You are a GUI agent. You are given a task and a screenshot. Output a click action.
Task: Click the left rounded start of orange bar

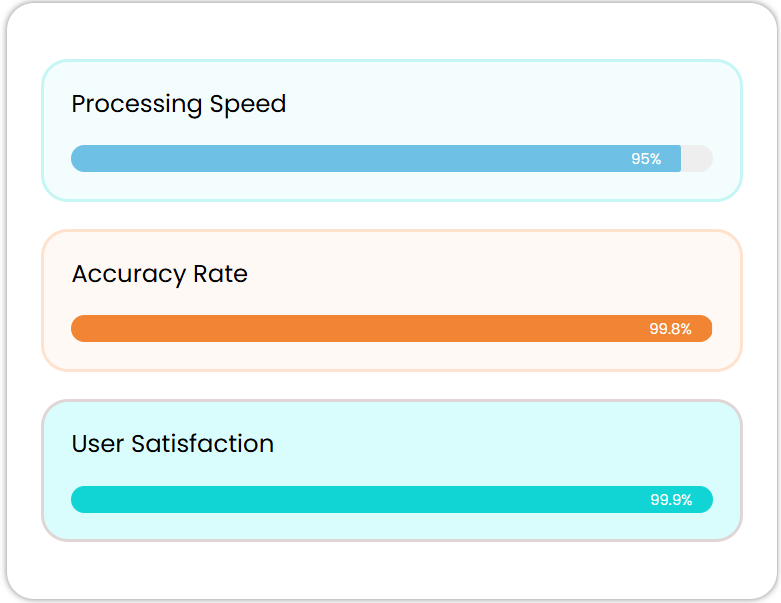pyautogui.click(x=79, y=329)
